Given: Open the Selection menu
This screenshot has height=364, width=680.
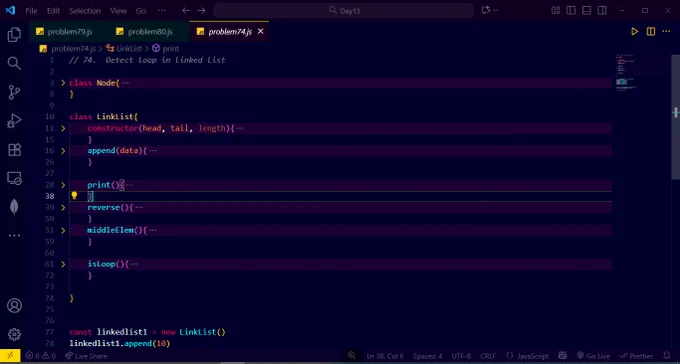Looking at the screenshot, I should (x=85, y=10).
